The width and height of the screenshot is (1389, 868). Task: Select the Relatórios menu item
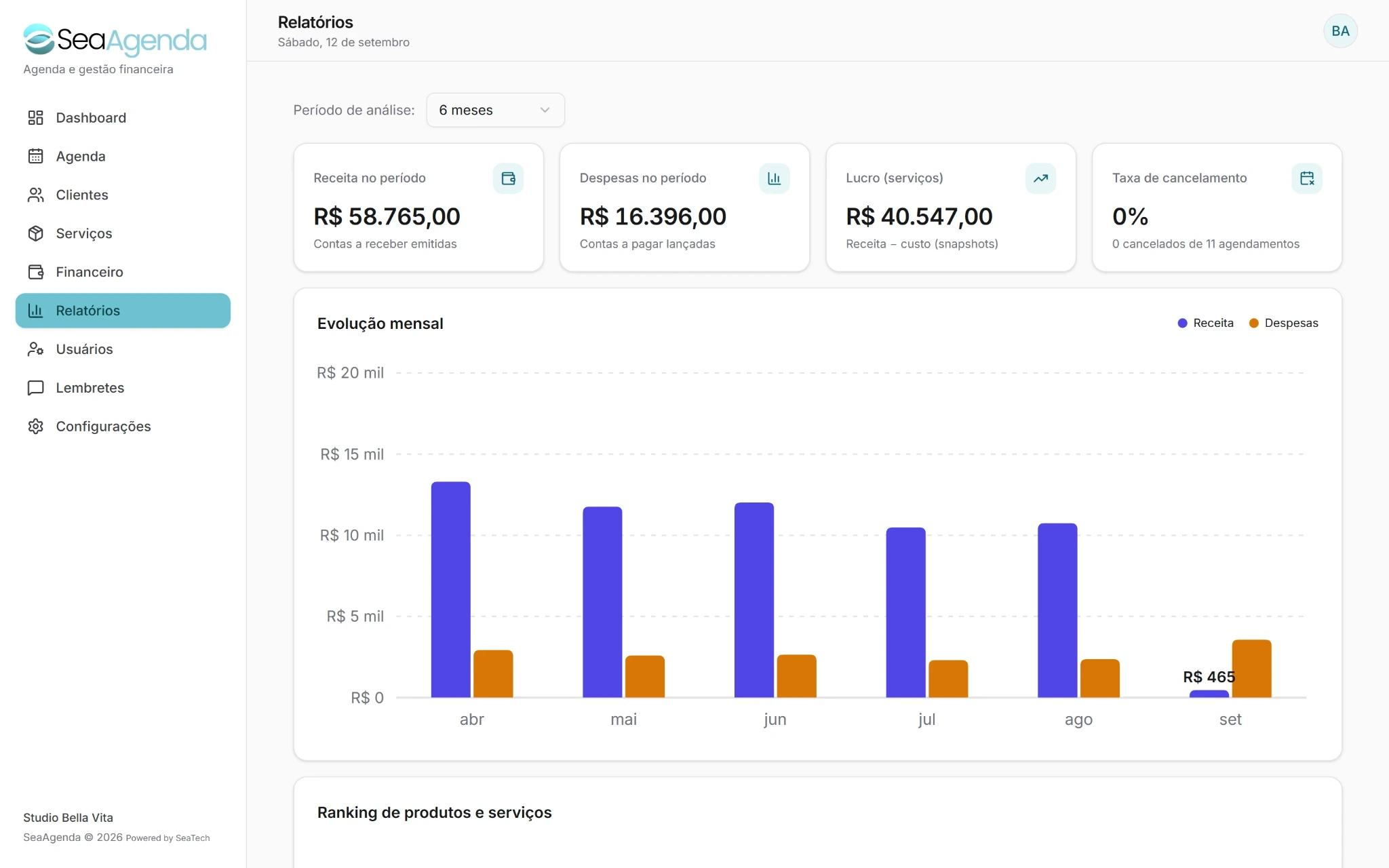(x=123, y=311)
